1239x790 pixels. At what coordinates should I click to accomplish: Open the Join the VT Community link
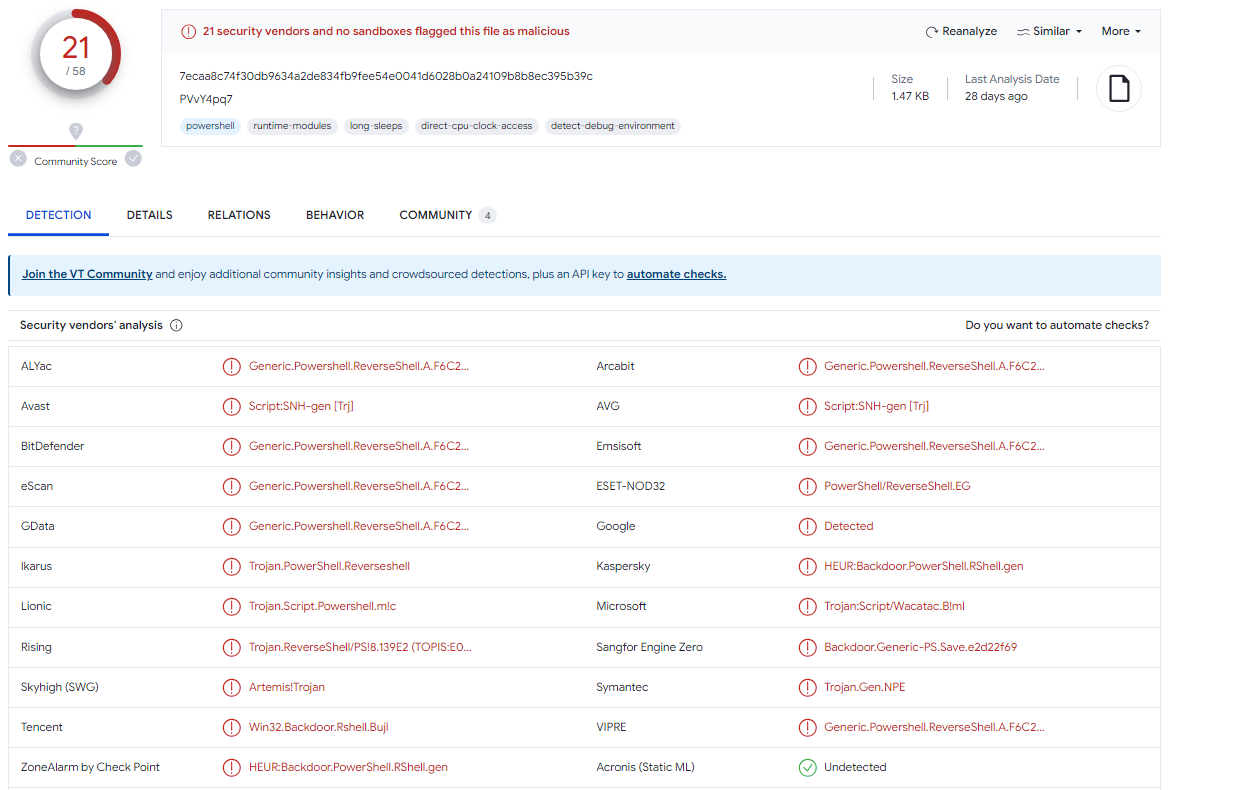[x=87, y=274]
